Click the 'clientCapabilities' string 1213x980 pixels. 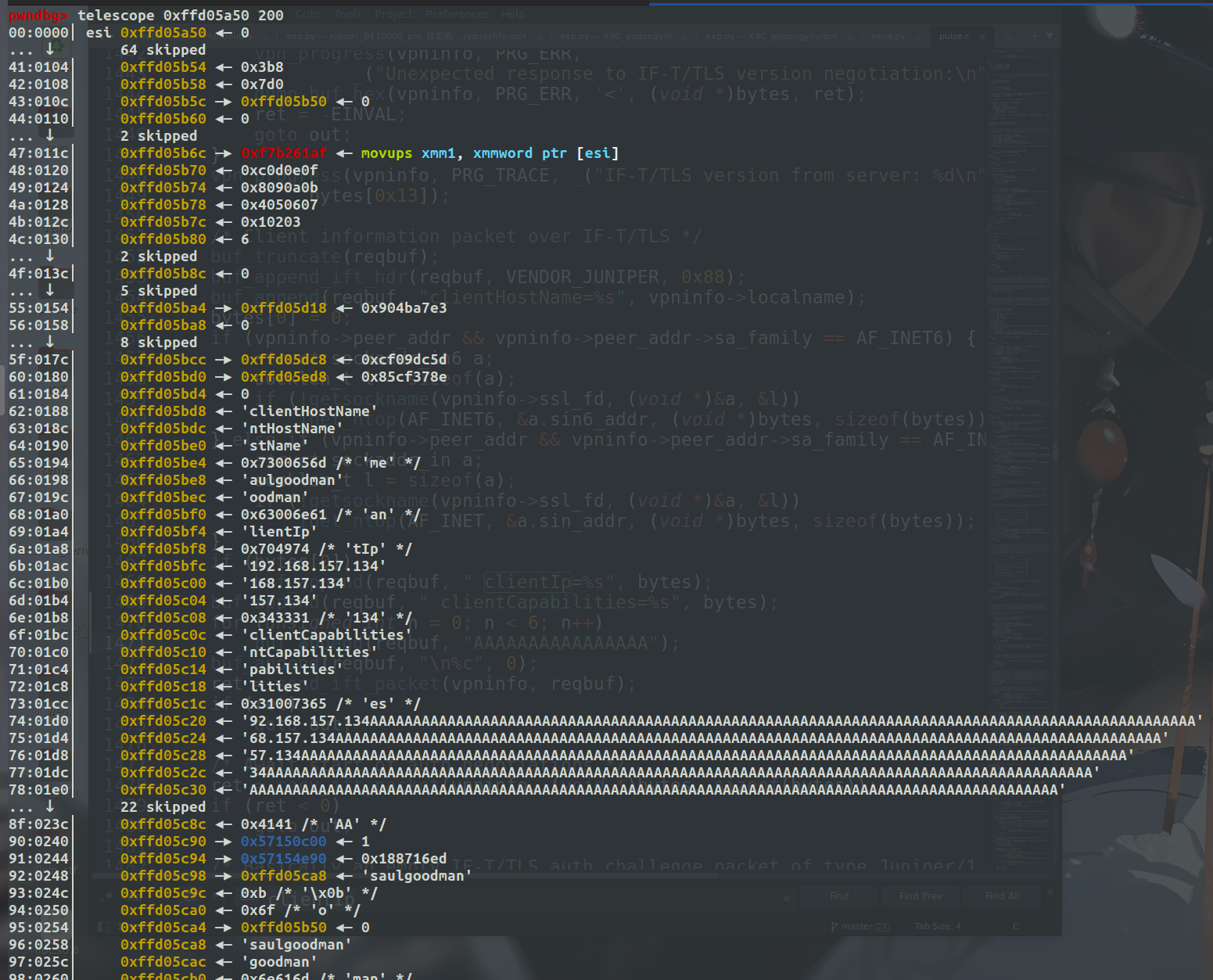click(327, 635)
